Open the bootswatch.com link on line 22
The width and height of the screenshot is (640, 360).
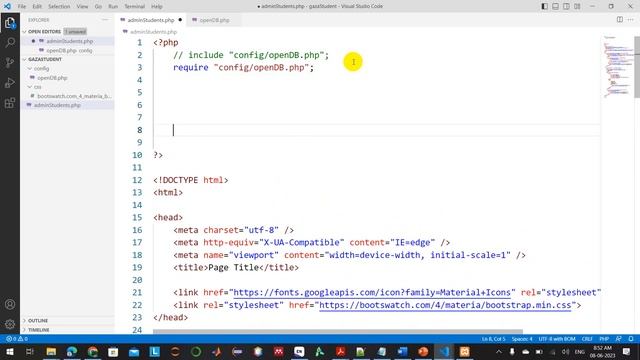pyautogui.click(x=445, y=305)
